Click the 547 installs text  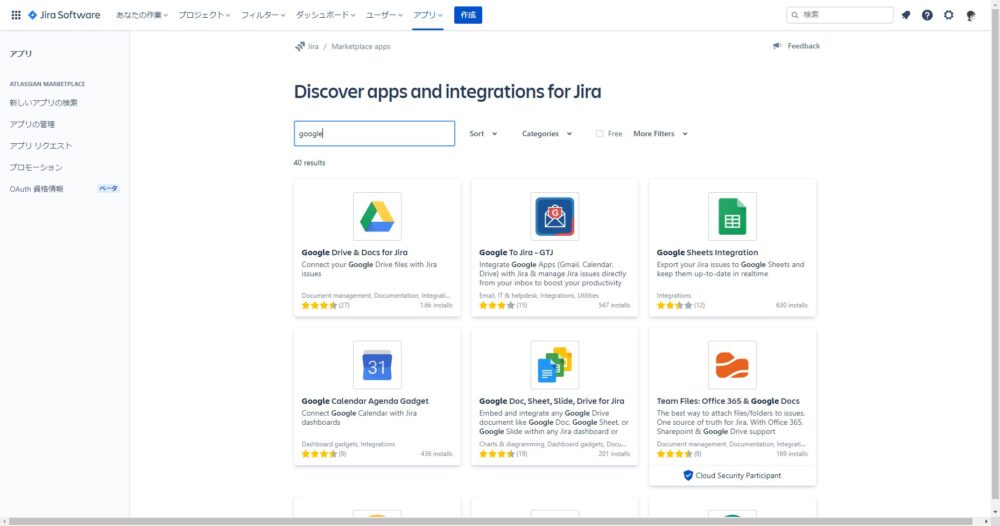click(x=614, y=305)
